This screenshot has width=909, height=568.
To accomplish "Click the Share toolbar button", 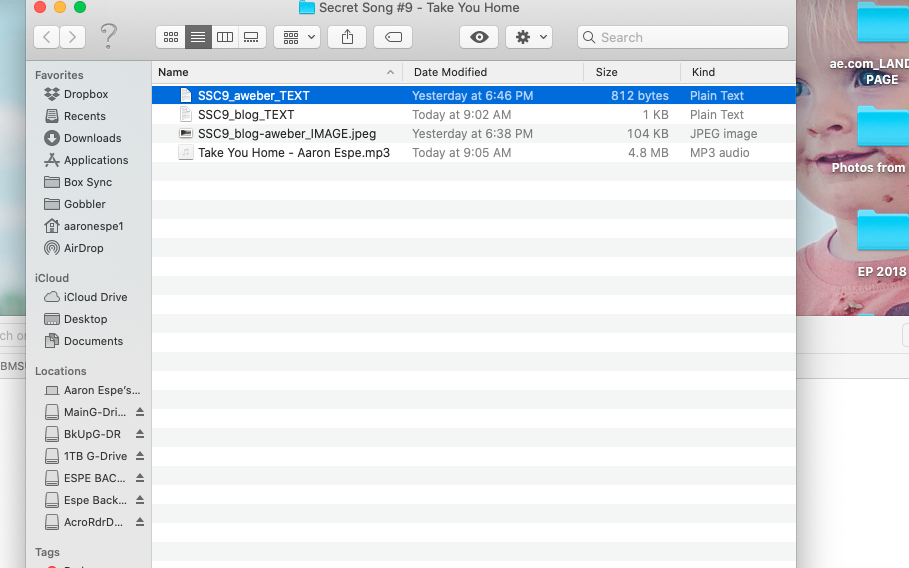I will point(347,37).
